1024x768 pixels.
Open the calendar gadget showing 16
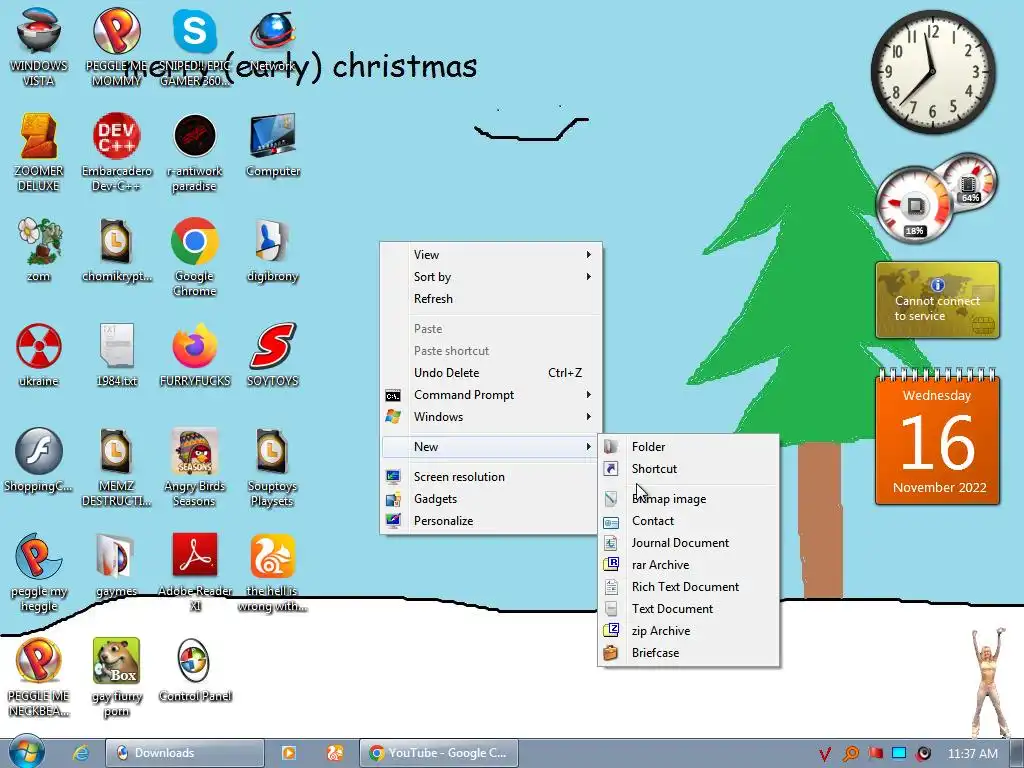click(x=937, y=436)
